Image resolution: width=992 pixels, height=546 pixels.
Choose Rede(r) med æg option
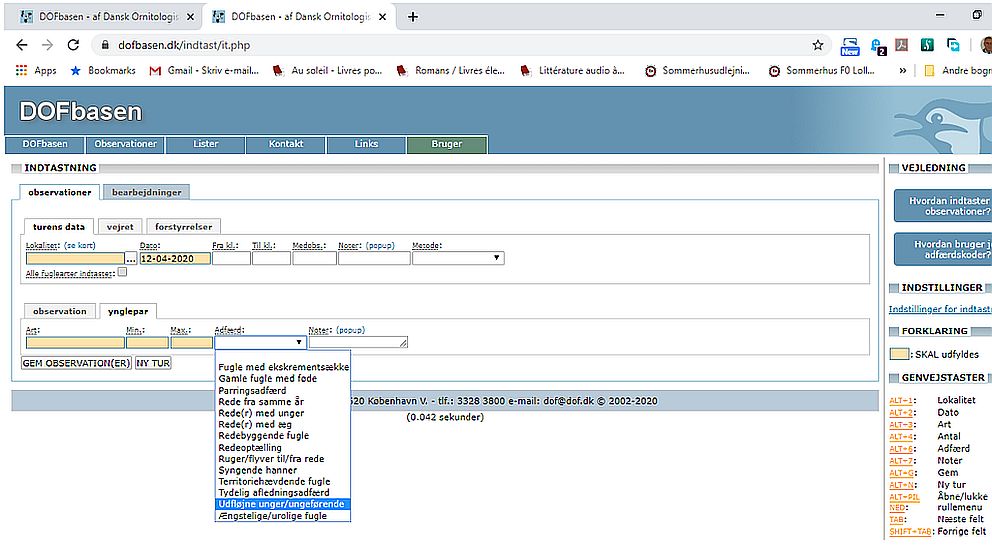coord(283,425)
